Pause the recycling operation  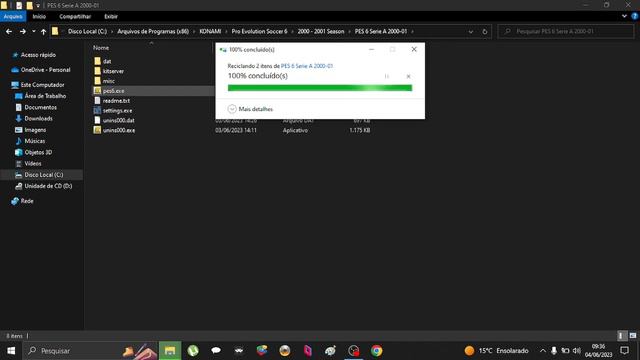click(387, 76)
